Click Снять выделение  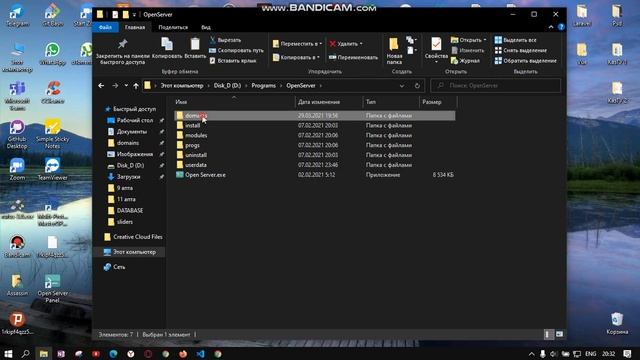tap(520, 50)
